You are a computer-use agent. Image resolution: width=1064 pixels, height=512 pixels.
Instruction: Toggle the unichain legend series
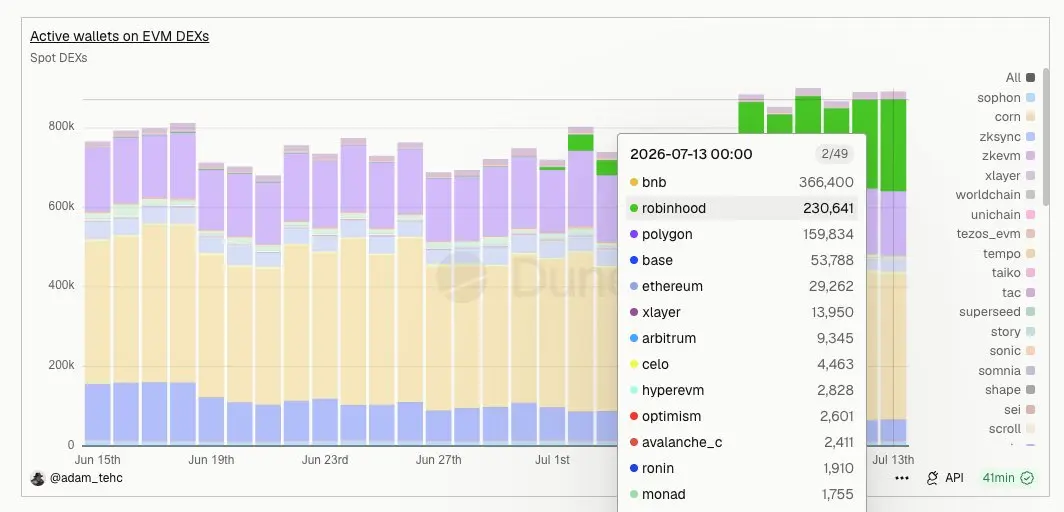(x=1003, y=215)
